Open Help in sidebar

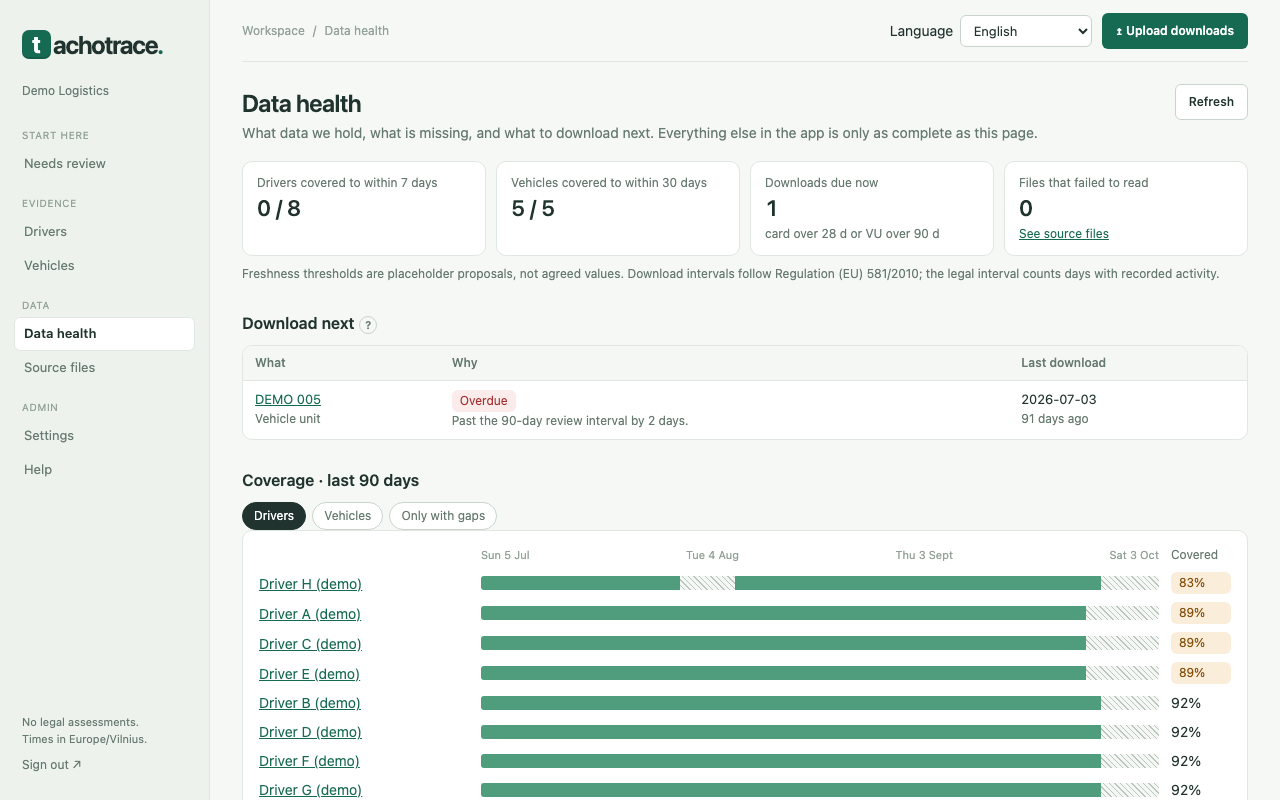pyautogui.click(x=104, y=469)
